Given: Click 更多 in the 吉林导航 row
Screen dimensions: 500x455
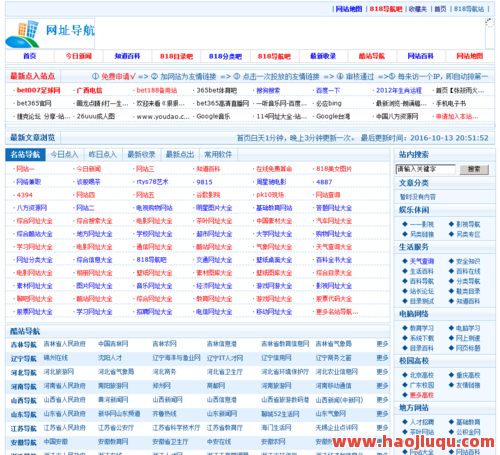Looking at the screenshot, I should (x=382, y=344).
